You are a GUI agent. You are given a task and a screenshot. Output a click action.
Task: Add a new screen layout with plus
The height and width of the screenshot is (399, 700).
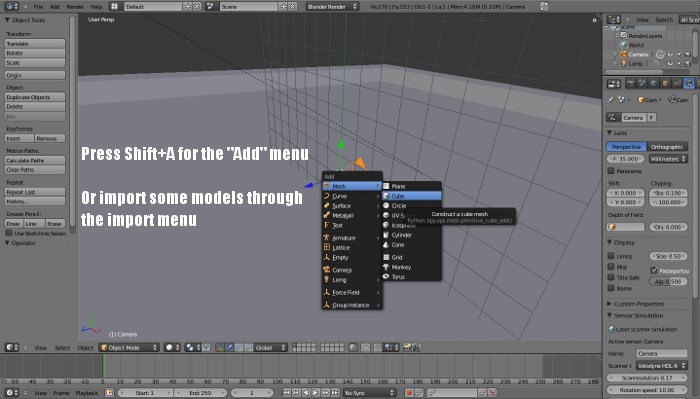click(188, 7)
